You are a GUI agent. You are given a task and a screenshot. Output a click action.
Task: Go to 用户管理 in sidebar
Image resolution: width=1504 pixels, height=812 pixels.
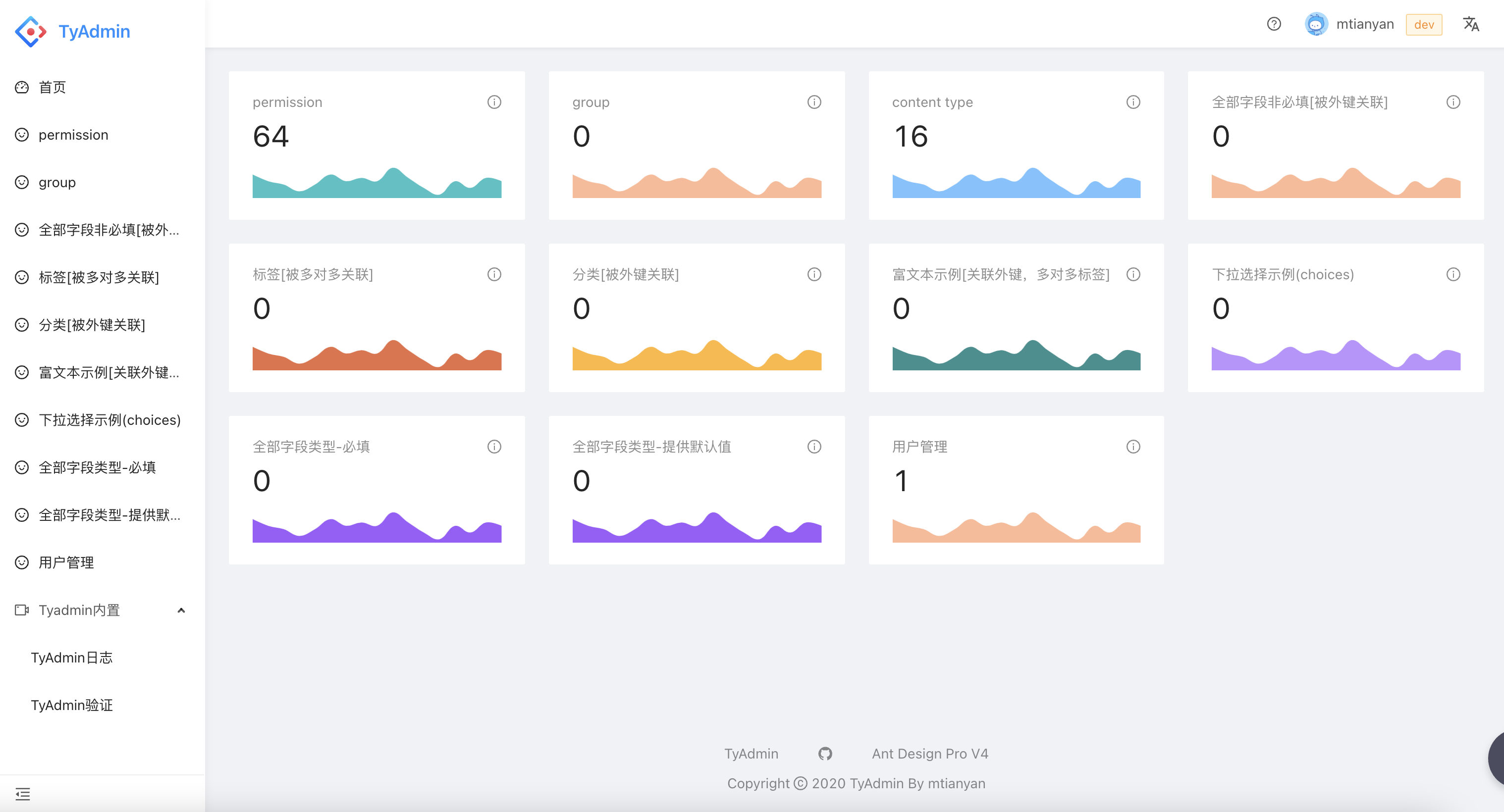pyautogui.click(x=66, y=562)
